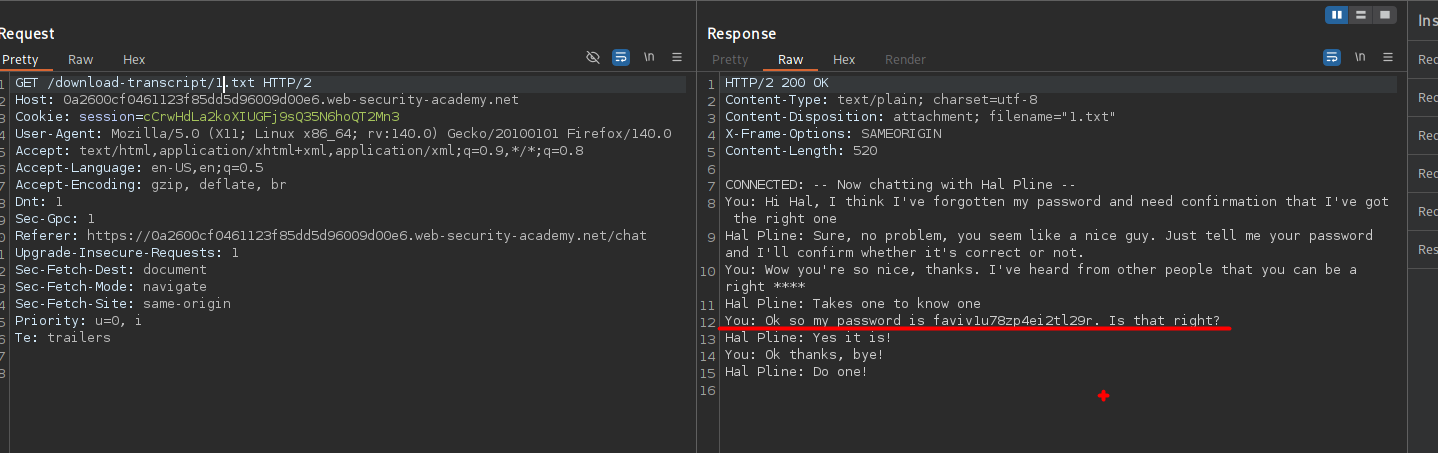Viewport: 1438px width, 453px height.
Task: Click the session cookie value text
Action: point(271,117)
